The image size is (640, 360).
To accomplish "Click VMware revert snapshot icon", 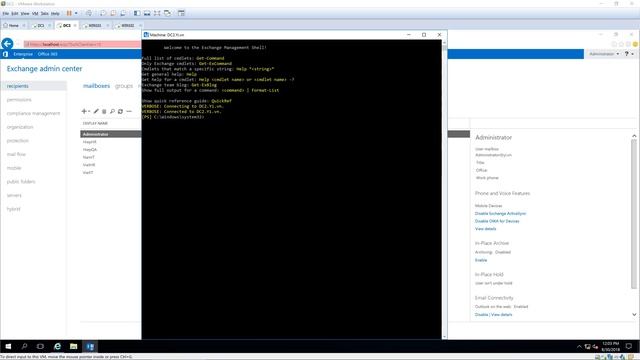I will pyautogui.click(x=113, y=13).
